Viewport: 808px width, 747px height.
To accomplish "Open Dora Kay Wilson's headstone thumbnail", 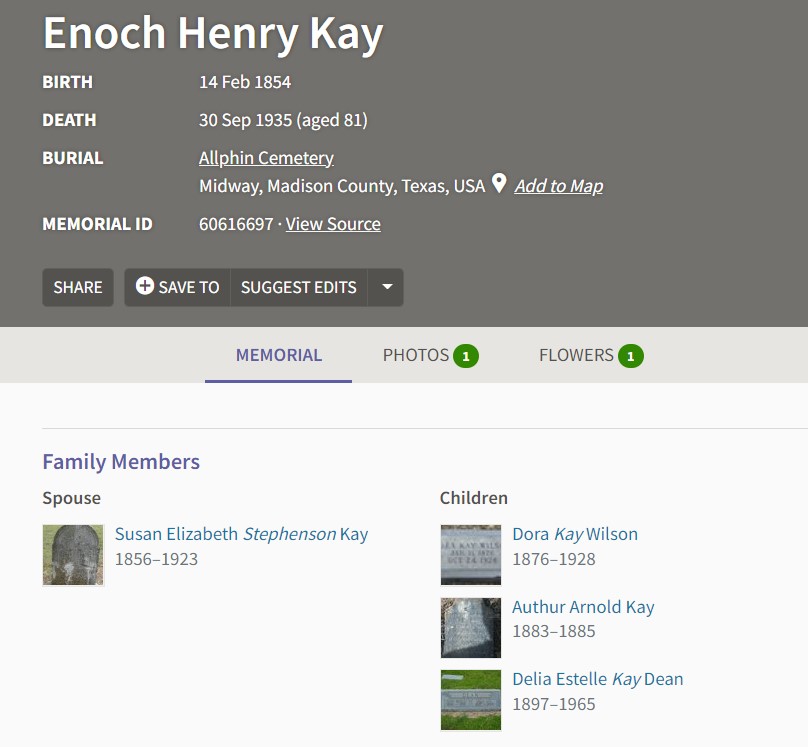I will point(470,555).
